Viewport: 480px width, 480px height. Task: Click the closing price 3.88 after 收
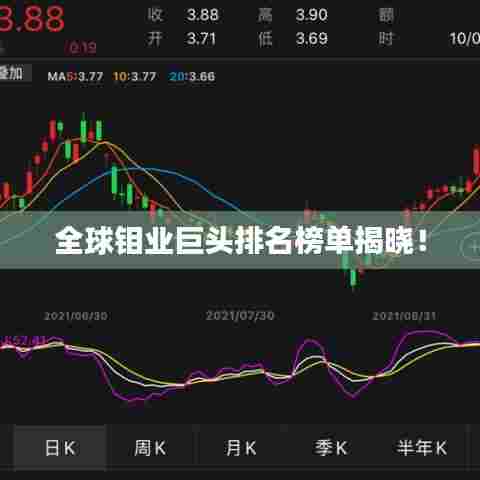202,15
